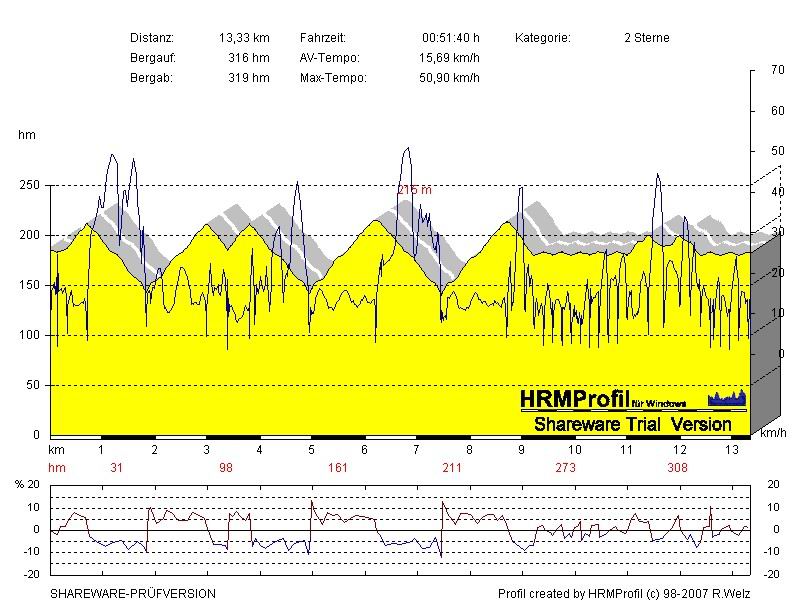
Task: Click the Distanz value 13,33 km
Action: [244, 38]
